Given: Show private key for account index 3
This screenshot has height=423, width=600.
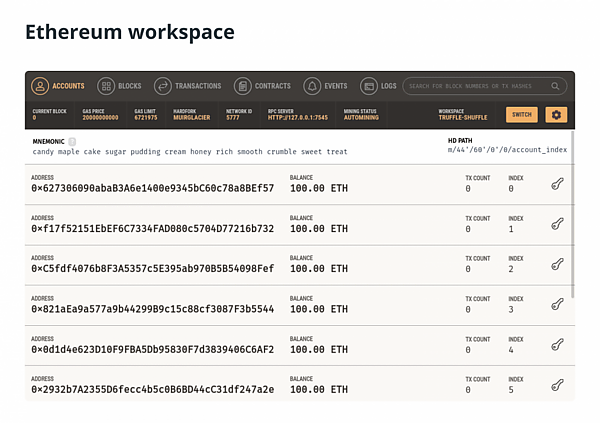Looking at the screenshot, I should 558,304.
